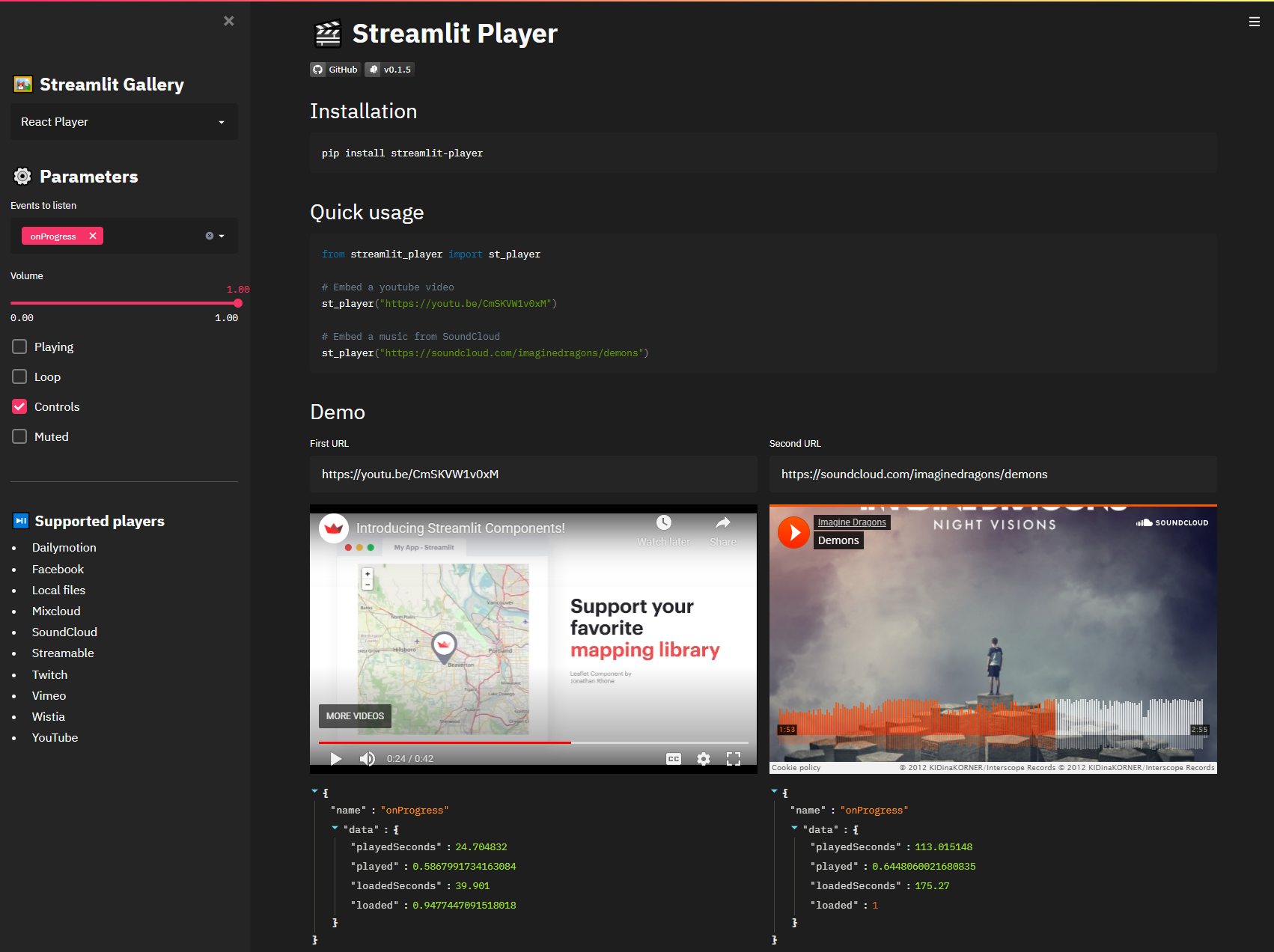Select Dailymotion in the supported players list

tap(64, 548)
